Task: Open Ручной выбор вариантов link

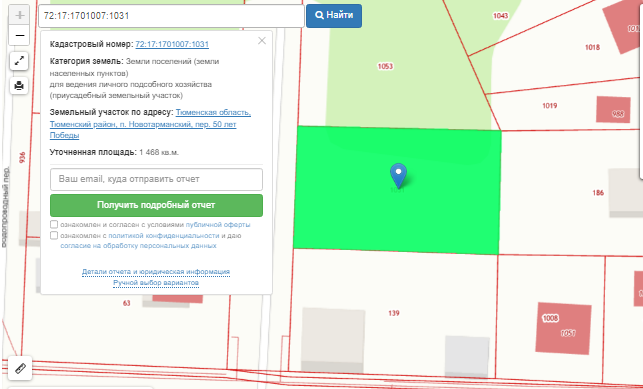Action: point(156,283)
